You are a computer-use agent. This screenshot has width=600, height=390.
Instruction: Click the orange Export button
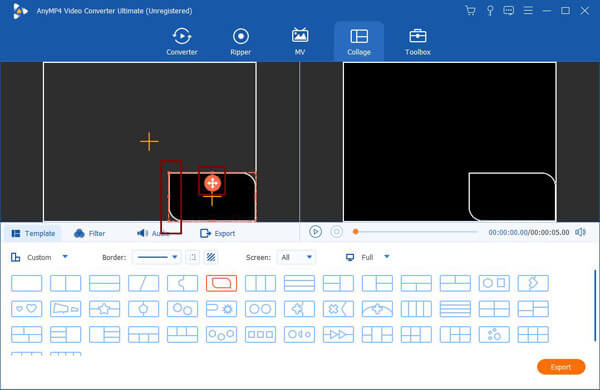[561, 367]
